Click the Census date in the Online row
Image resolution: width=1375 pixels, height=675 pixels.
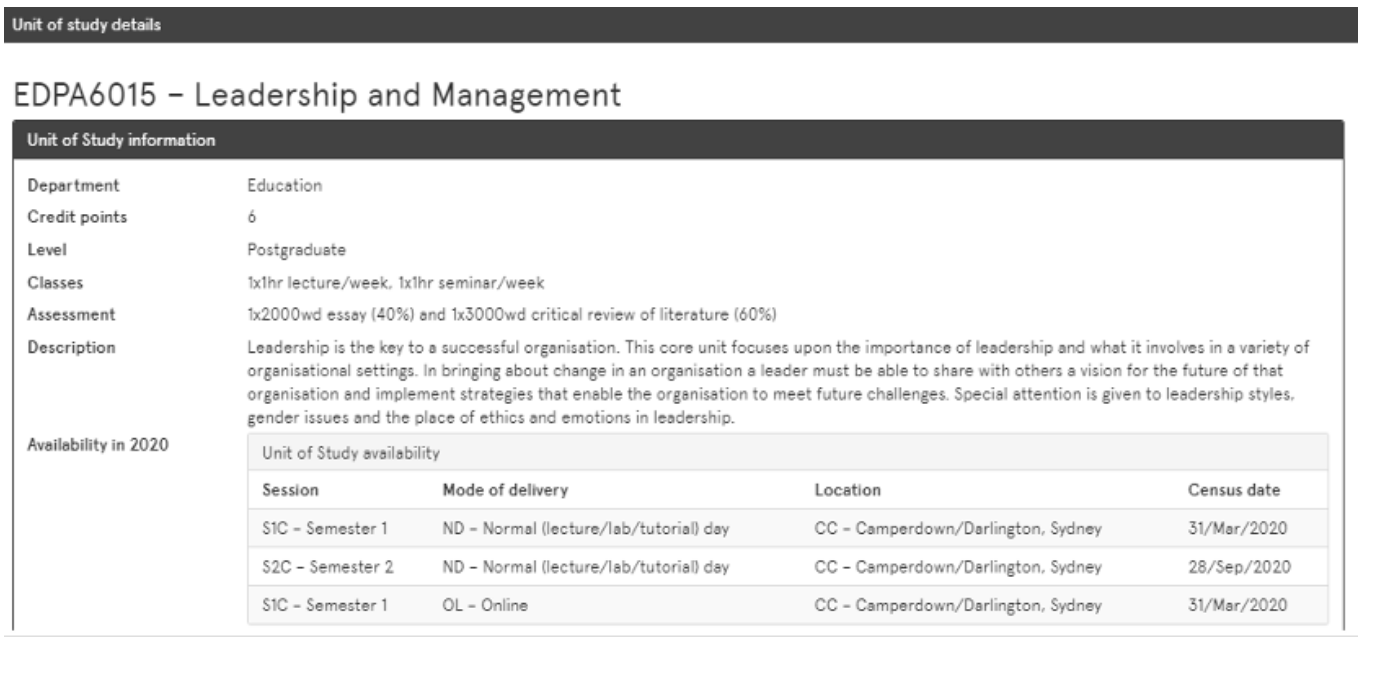click(x=1239, y=605)
